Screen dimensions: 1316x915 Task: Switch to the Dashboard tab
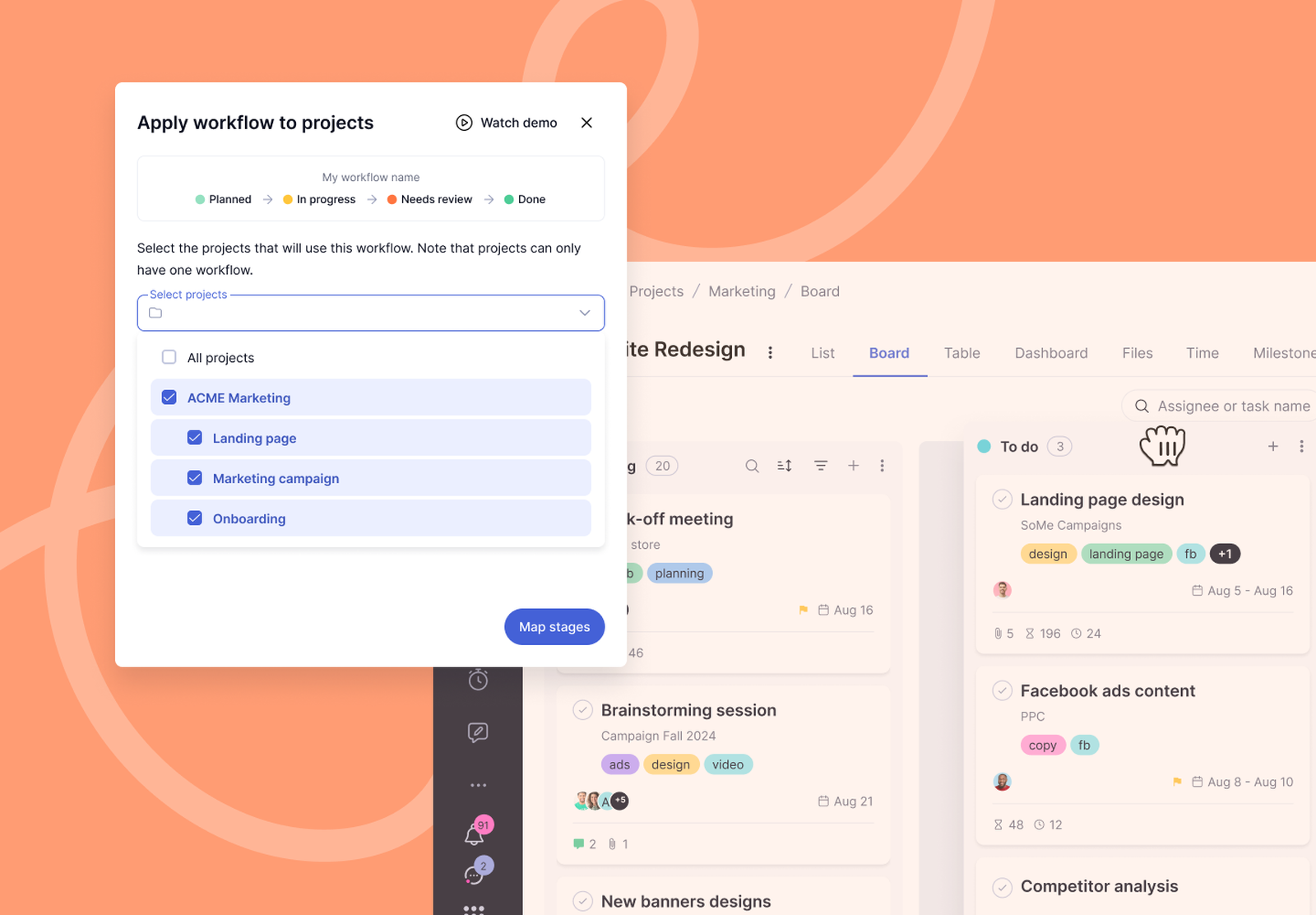tap(1051, 353)
